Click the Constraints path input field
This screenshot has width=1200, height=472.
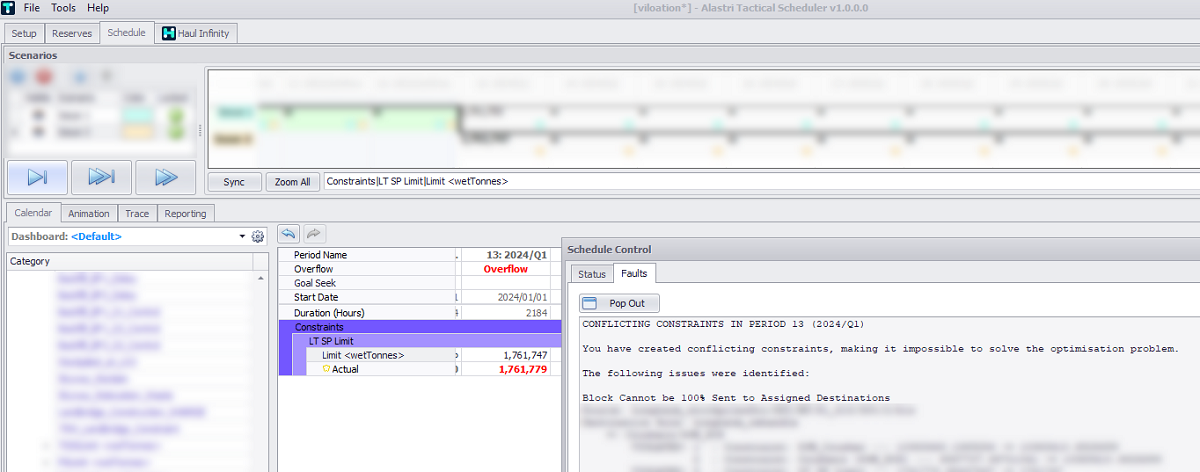click(x=760, y=181)
